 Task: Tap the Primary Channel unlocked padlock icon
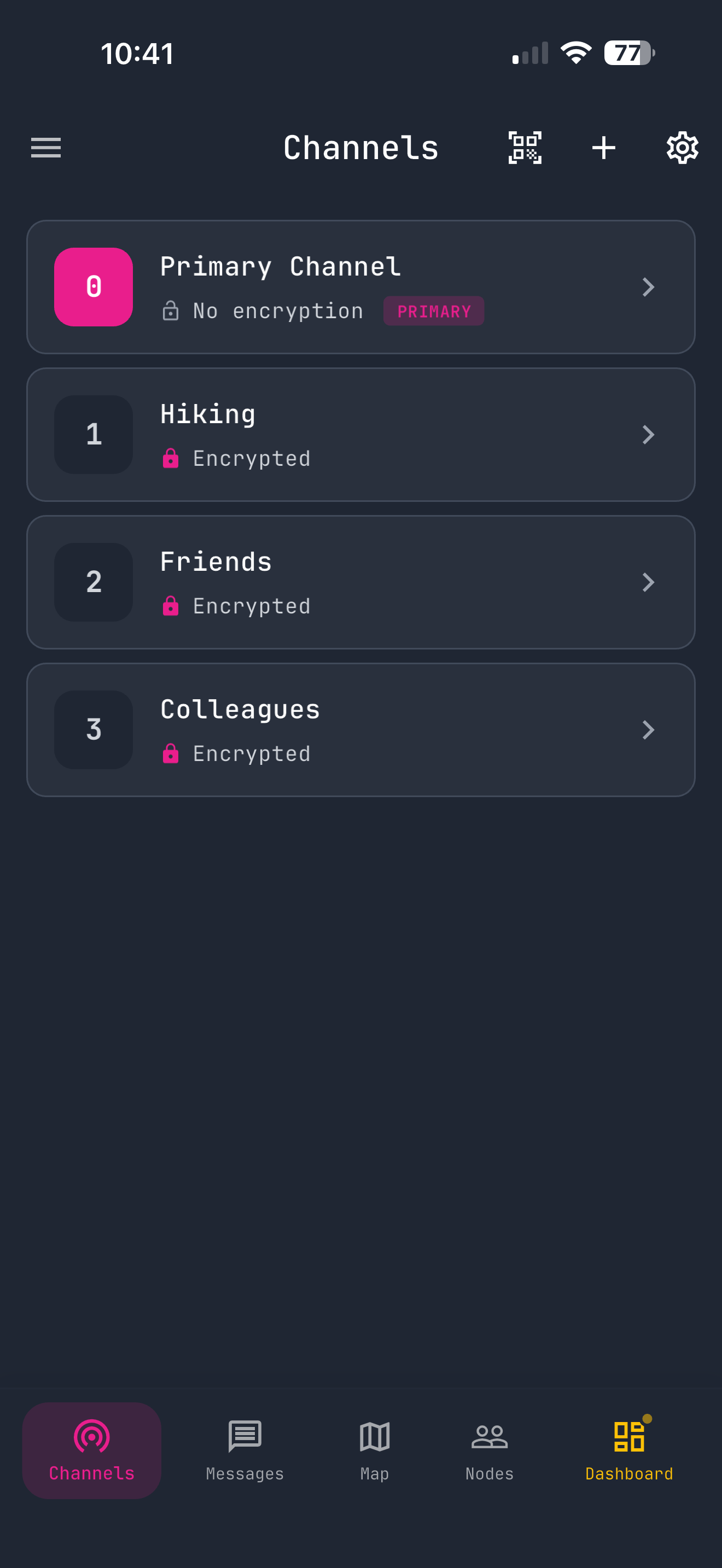pyautogui.click(x=171, y=311)
